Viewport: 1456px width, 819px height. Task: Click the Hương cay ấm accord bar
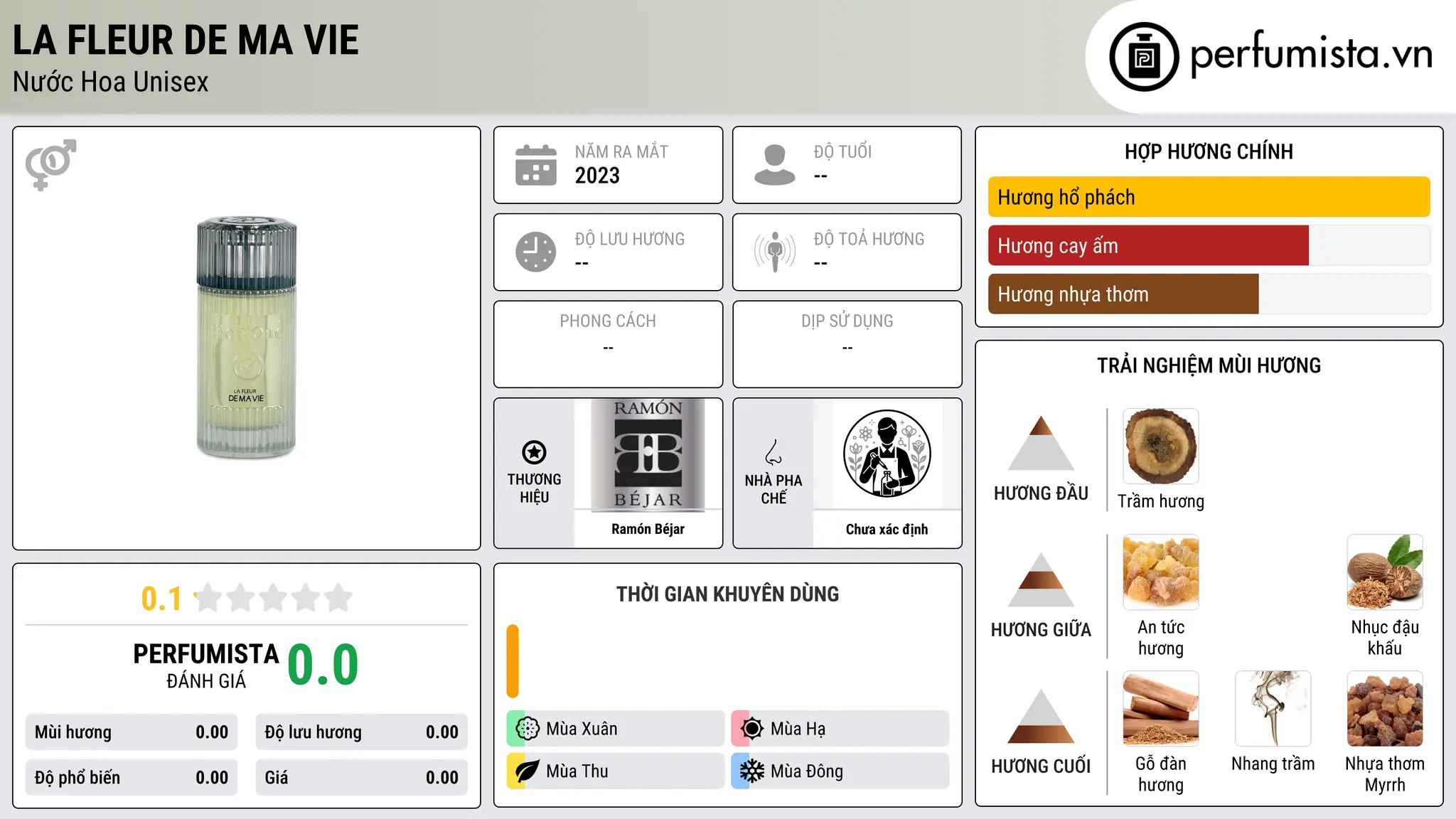pos(1209,245)
